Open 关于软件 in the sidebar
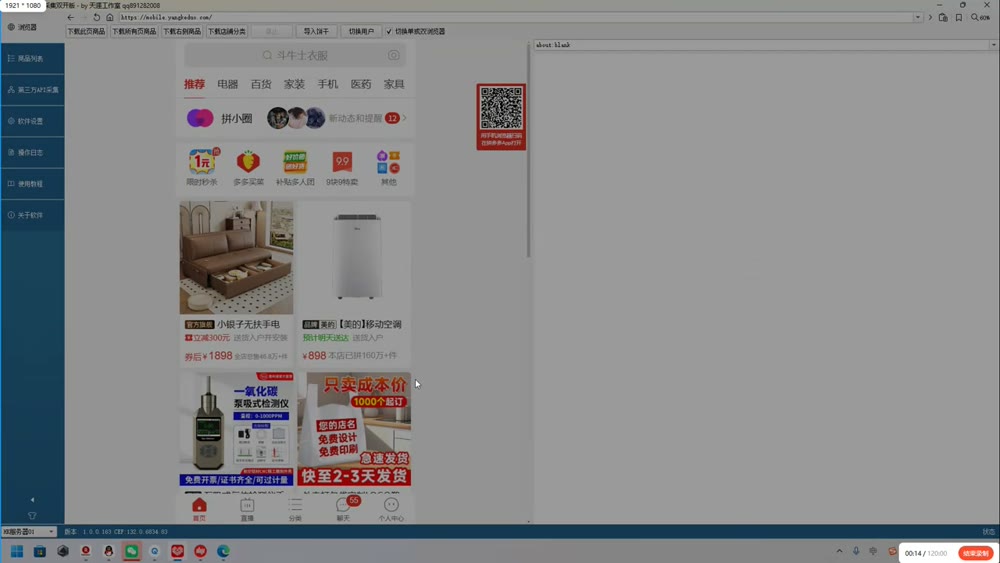This screenshot has width=1000, height=563. (x=33, y=215)
